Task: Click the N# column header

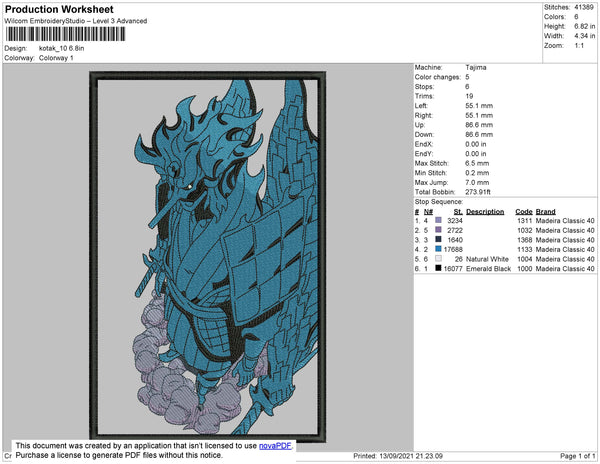Action: (x=428, y=212)
